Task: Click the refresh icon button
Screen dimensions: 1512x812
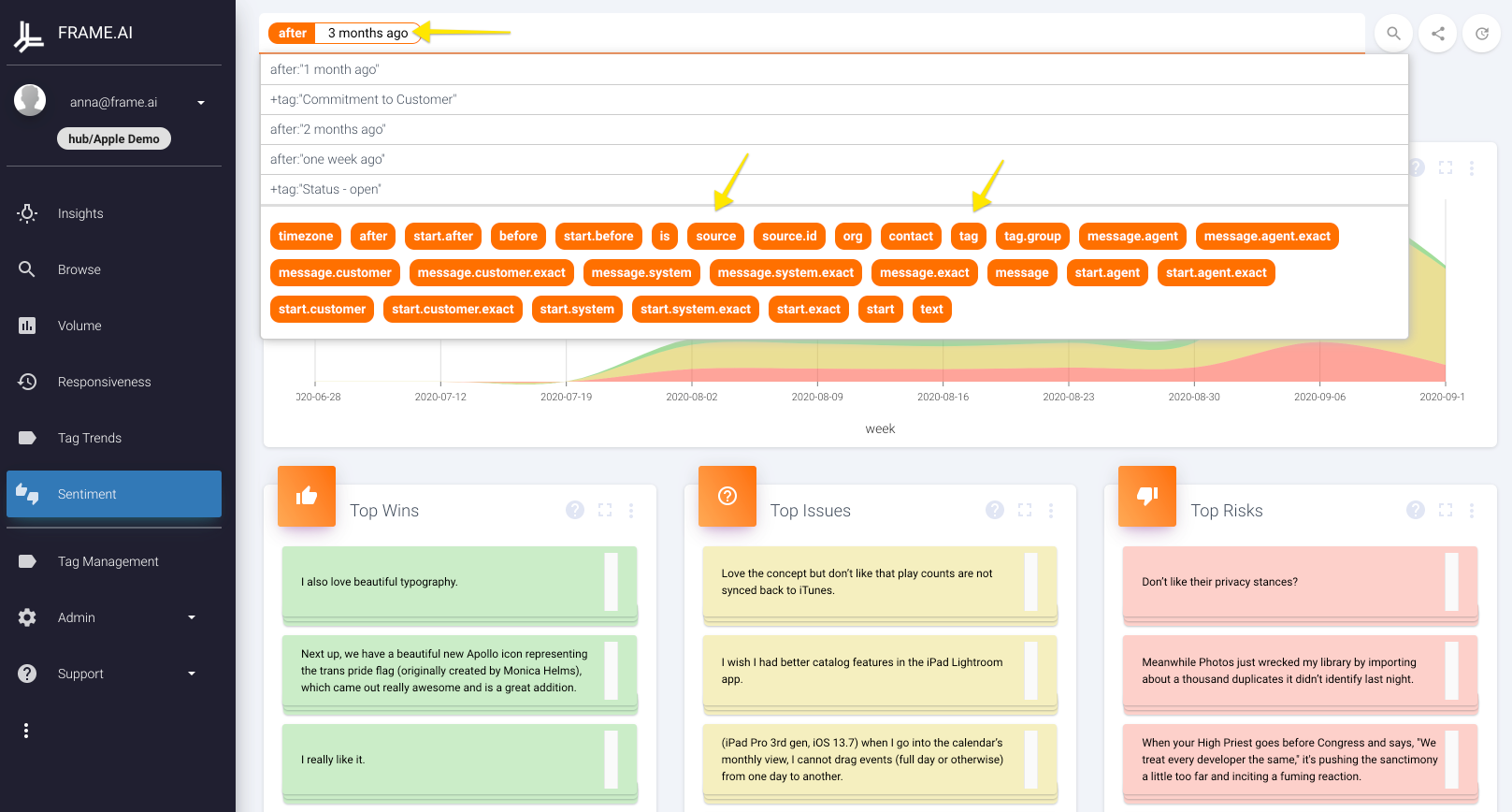Action: (1482, 34)
